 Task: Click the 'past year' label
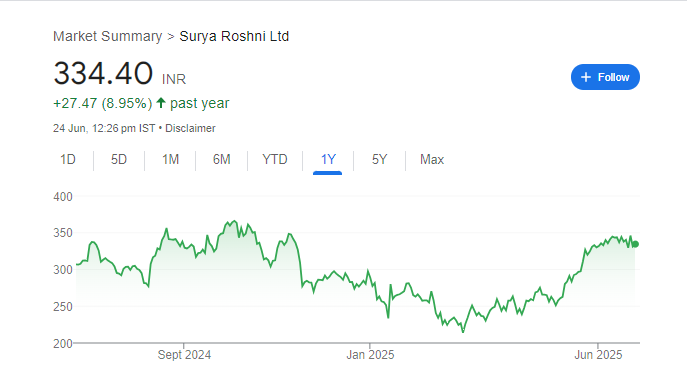point(199,103)
